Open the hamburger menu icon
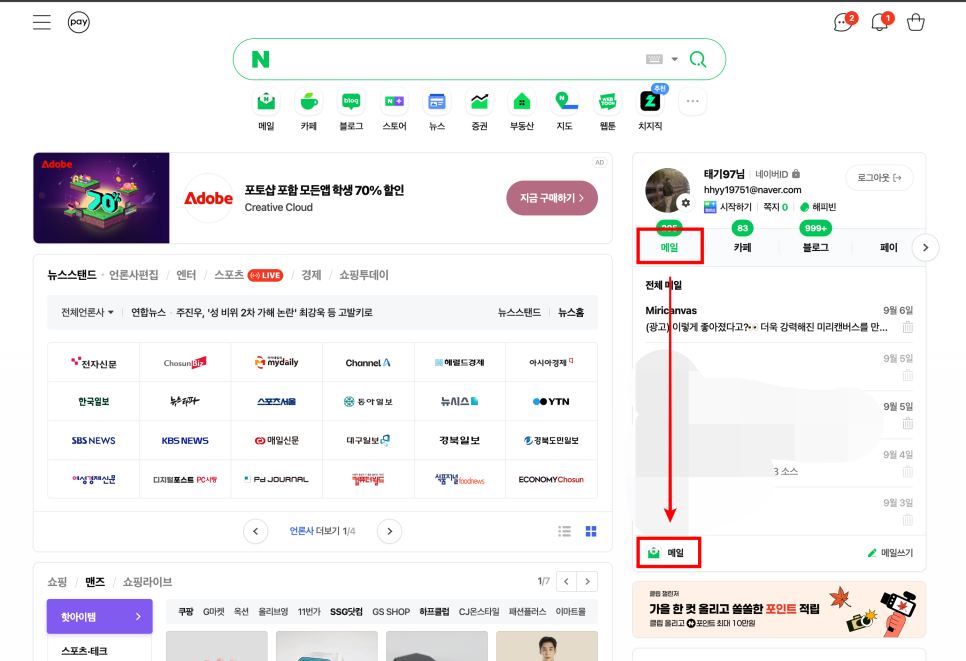Screen dimensions: 966x661 tap(41, 22)
